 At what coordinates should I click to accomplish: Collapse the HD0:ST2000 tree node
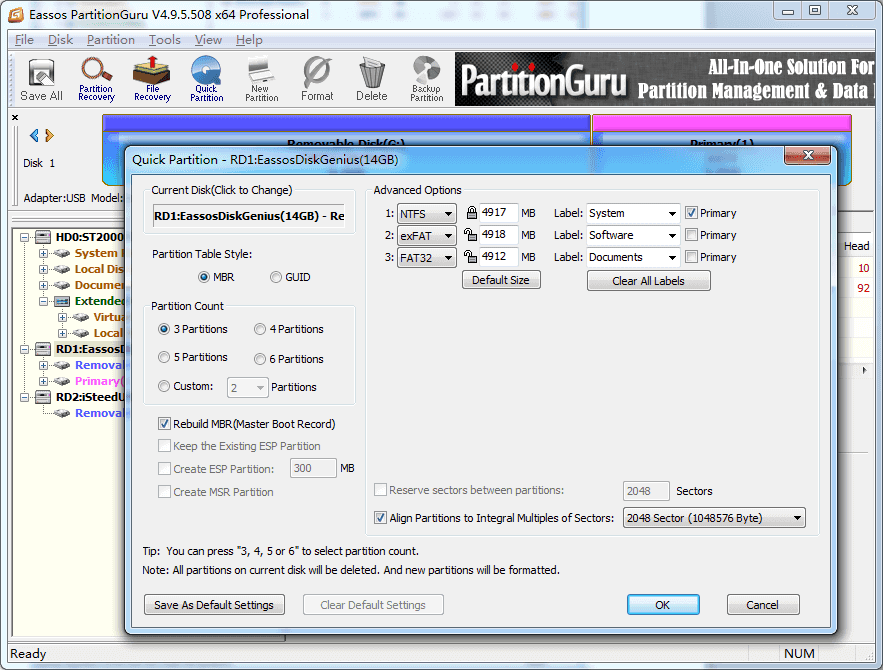pos(24,238)
